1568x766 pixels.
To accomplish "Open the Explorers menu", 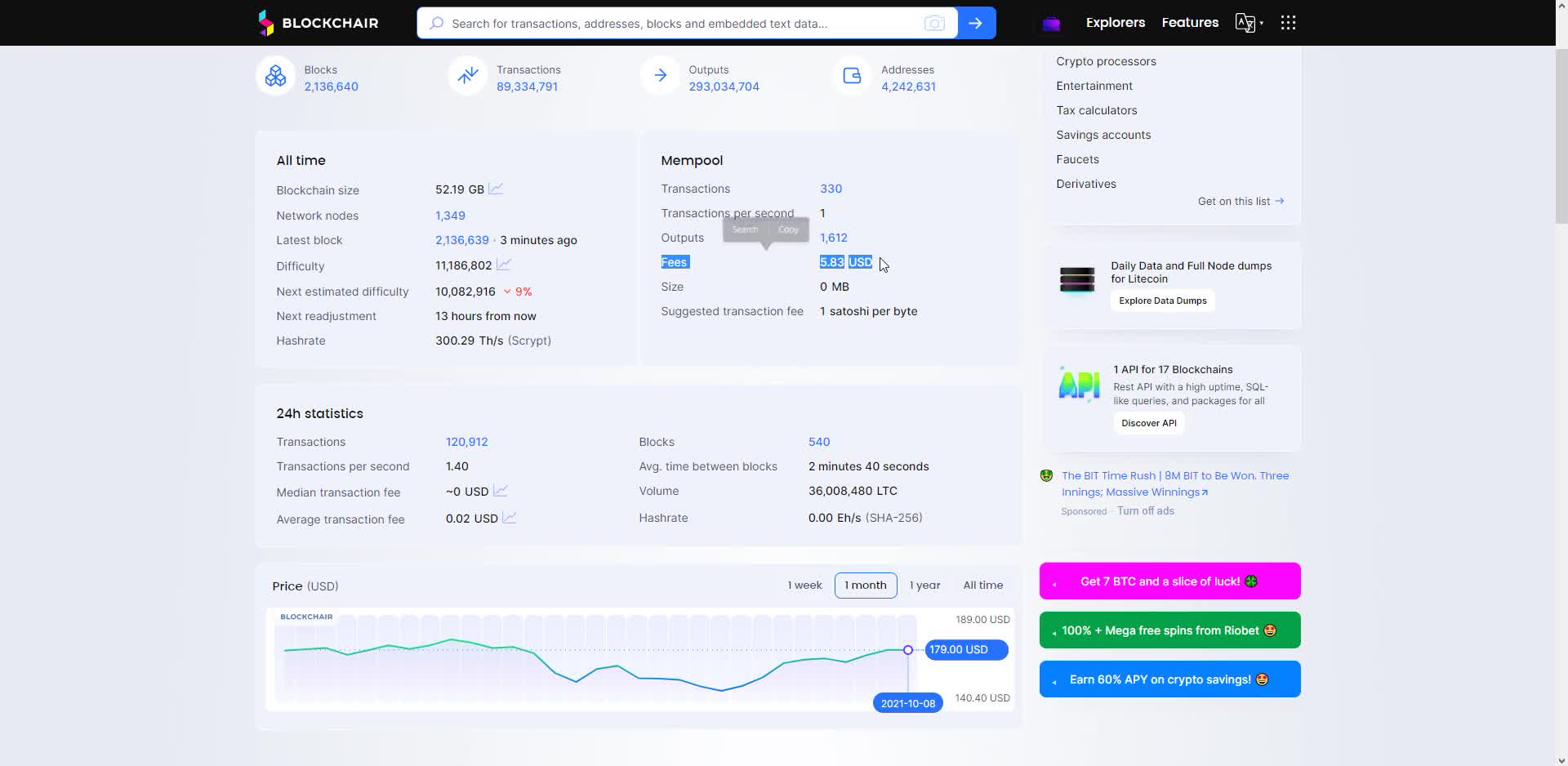I will [1115, 23].
